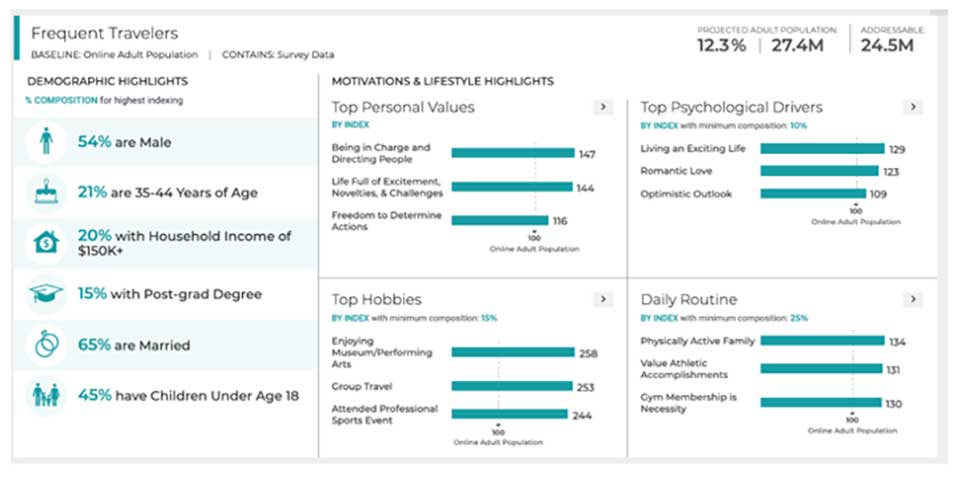The image size is (960, 477).
Task: Select the Group Travel hobby bar
Action: 512,386
